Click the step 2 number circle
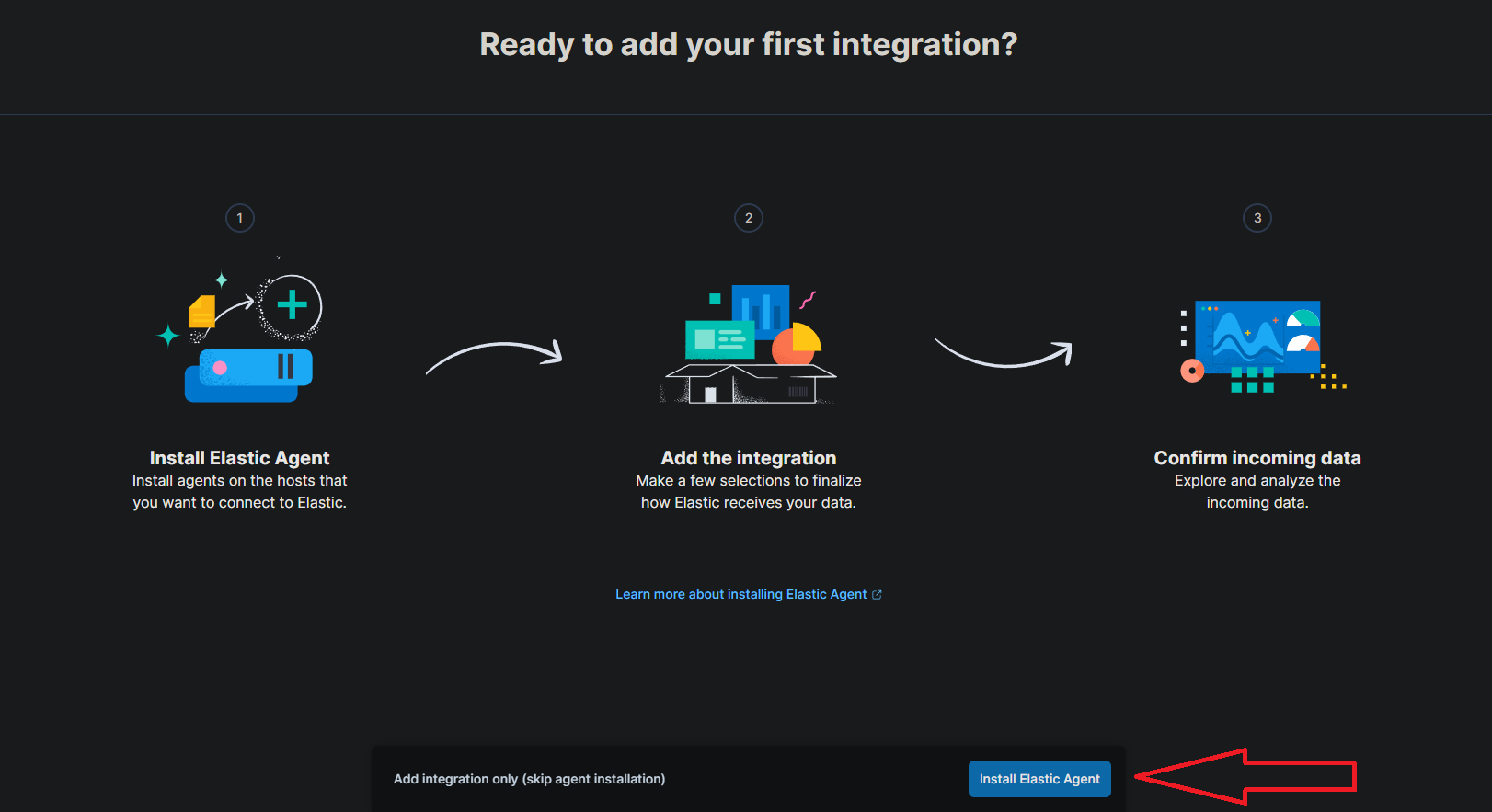The width and height of the screenshot is (1492, 812). [749, 218]
